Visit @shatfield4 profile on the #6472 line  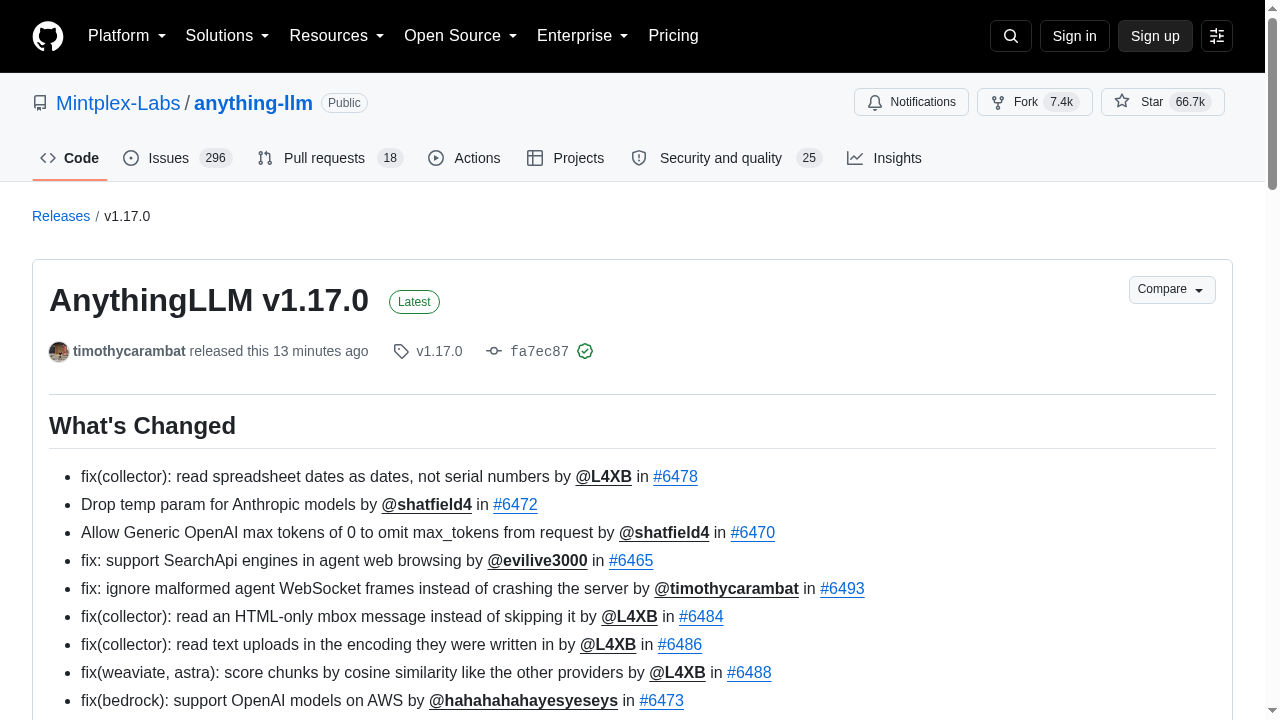pyautogui.click(x=427, y=505)
